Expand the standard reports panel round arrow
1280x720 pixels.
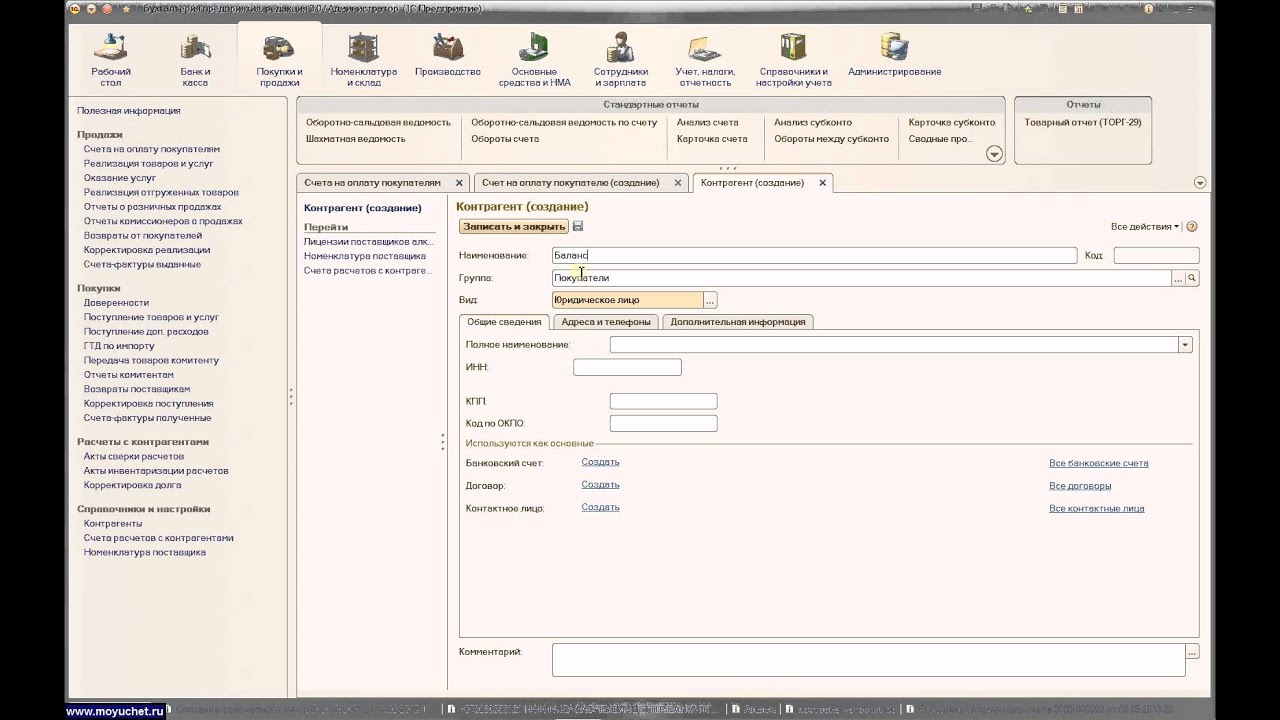pyautogui.click(x=994, y=154)
